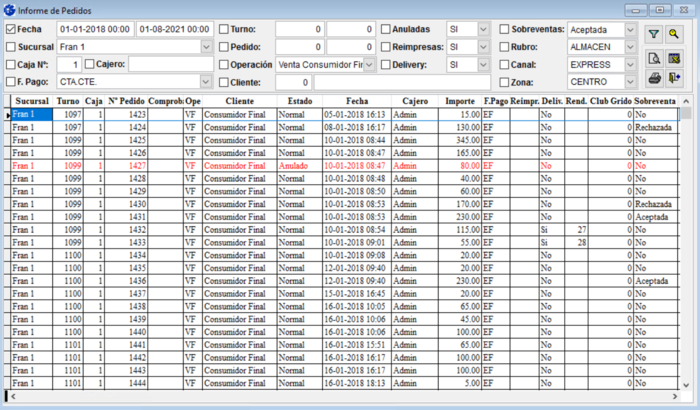Expand the Anuladas SI dropdown
Image resolution: width=700 pixels, height=410 pixels.
[x=483, y=29]
